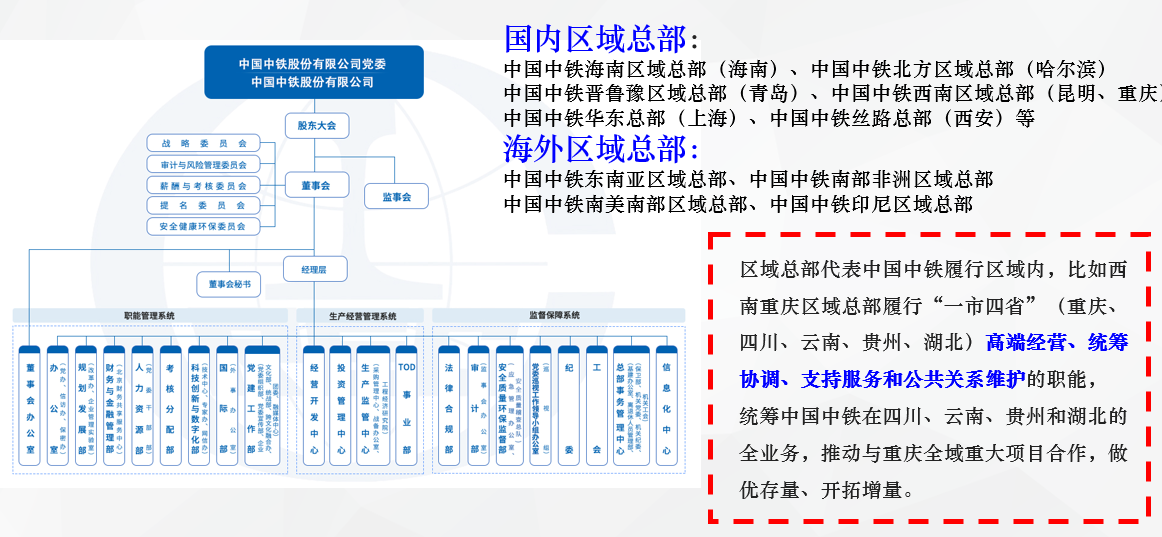Select the line starting 中国中铁东南亚区域总部
The height and width of the screenshot is (537, 1162).
pyautogui.click(x=748, y=179)
